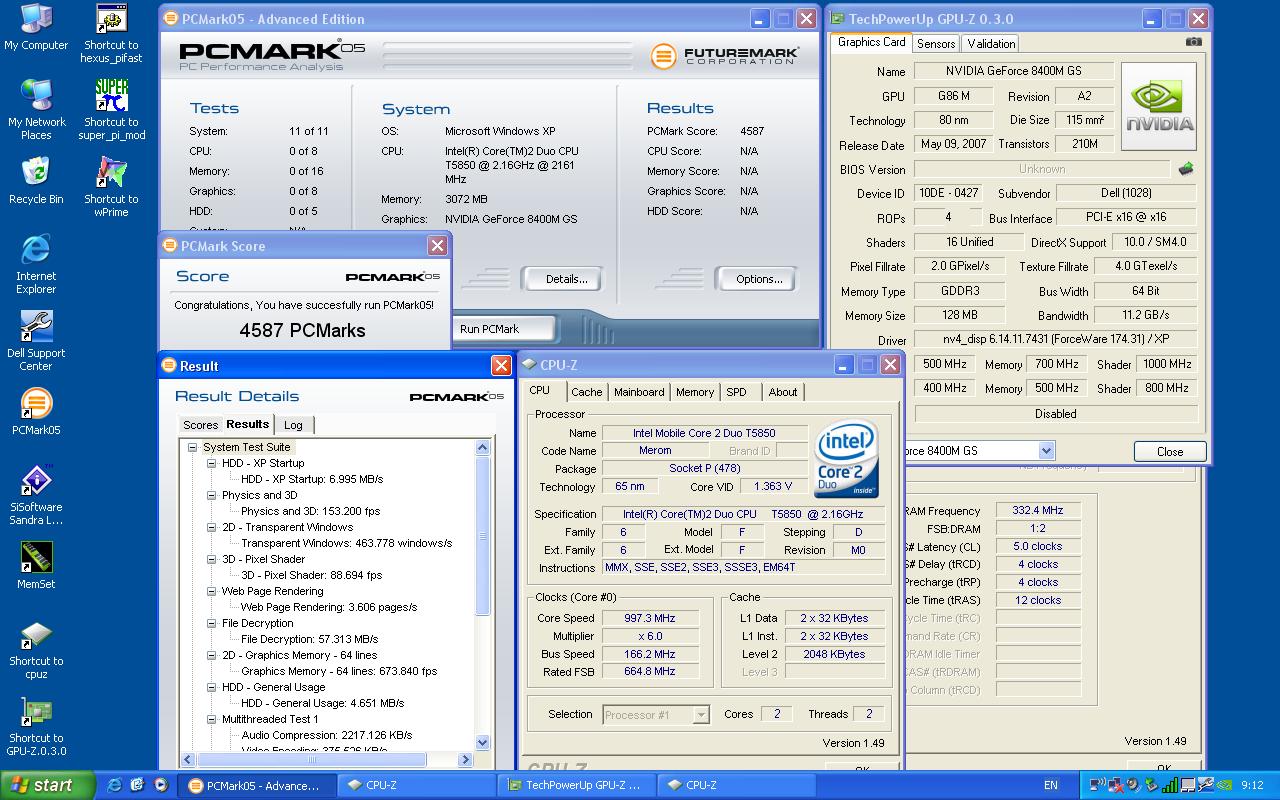Open the MemSet desktop icon
The image size is (1280, 800).
click(36, 565)
